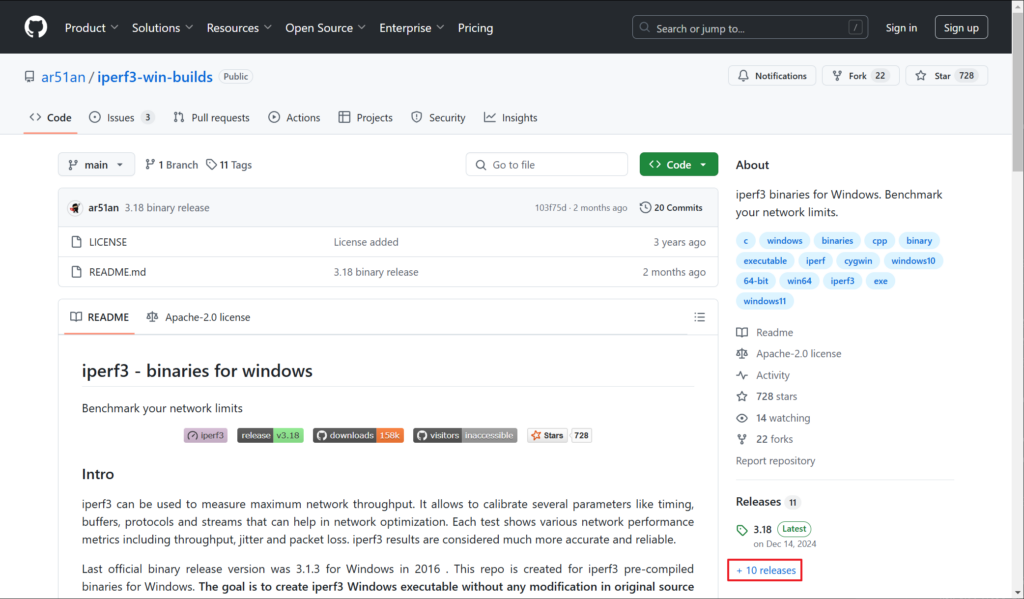This screenshot has height=599, width=1024.
Task: Click the ar51an avatar in commit row
Action: click(x=75, y=208)
